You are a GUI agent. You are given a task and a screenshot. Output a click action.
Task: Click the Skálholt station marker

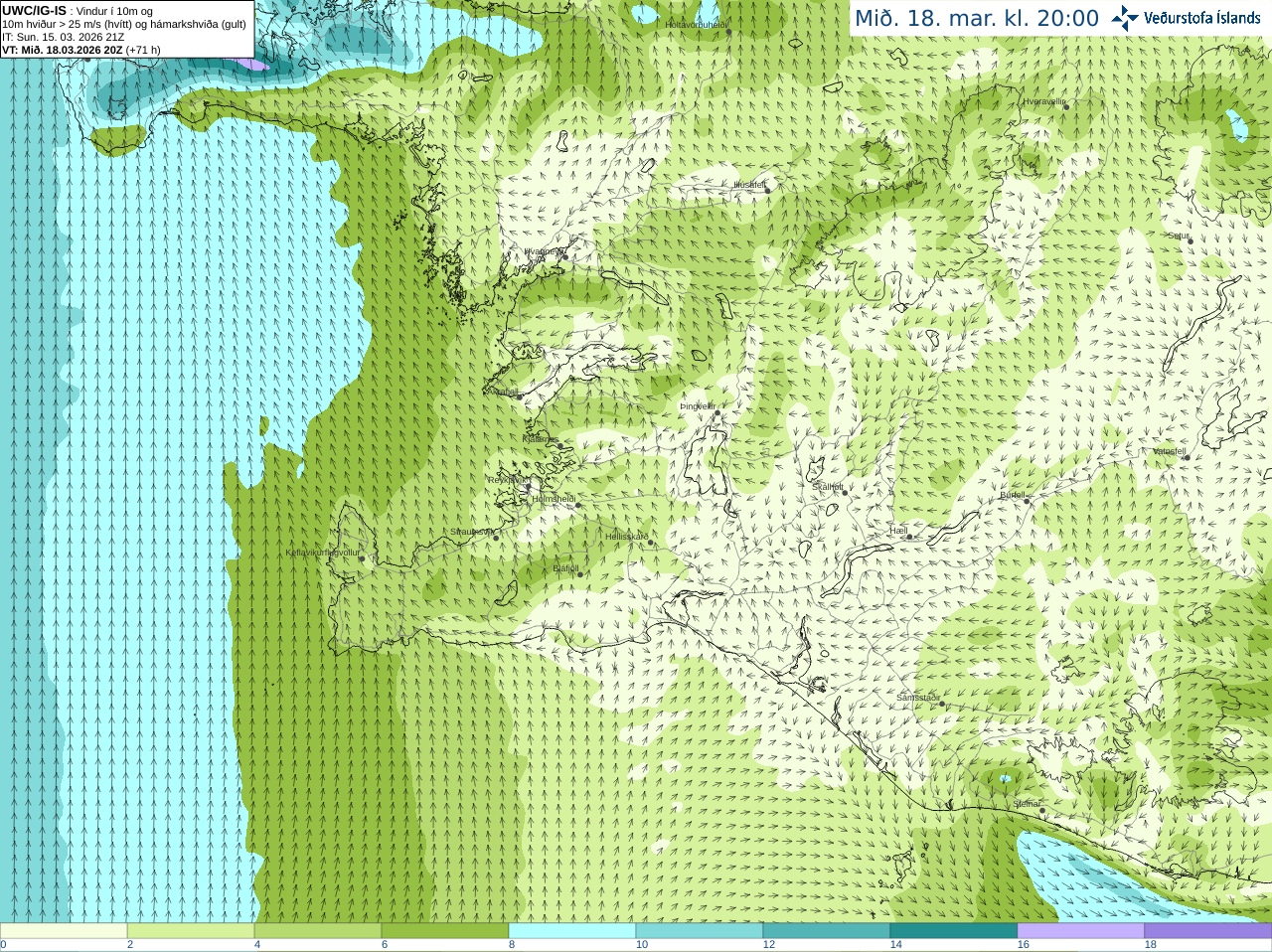point(846,493)
